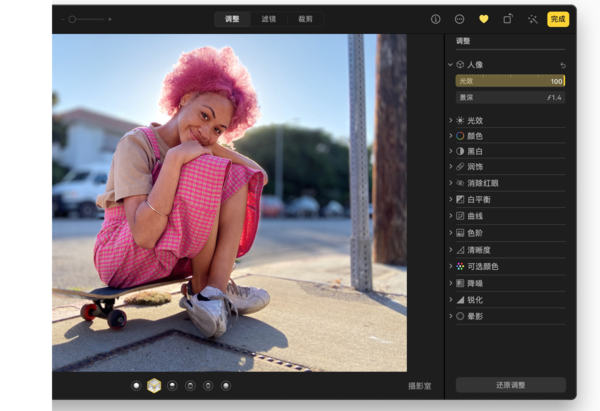
Task: Click the noise reduction icon beside 降噪
Action: (460, 283)
